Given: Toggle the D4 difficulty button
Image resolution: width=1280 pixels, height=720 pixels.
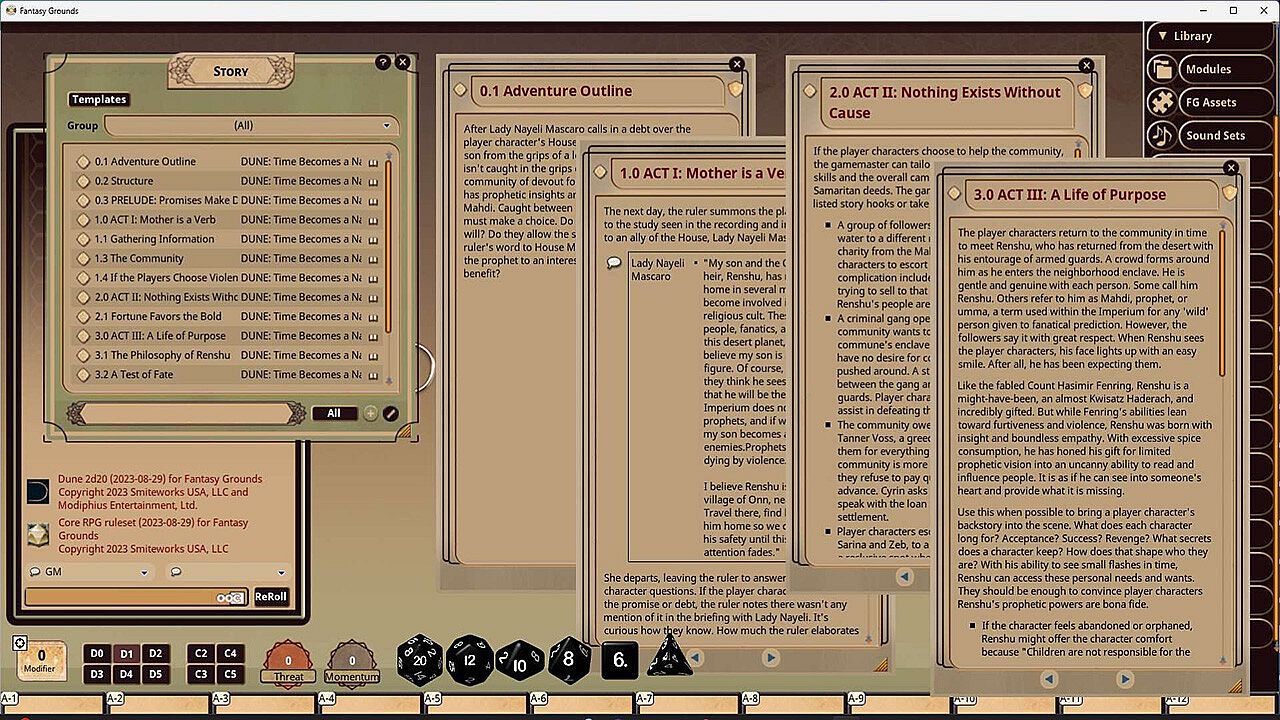Looking at the screenshot, I should pos(126,675).
